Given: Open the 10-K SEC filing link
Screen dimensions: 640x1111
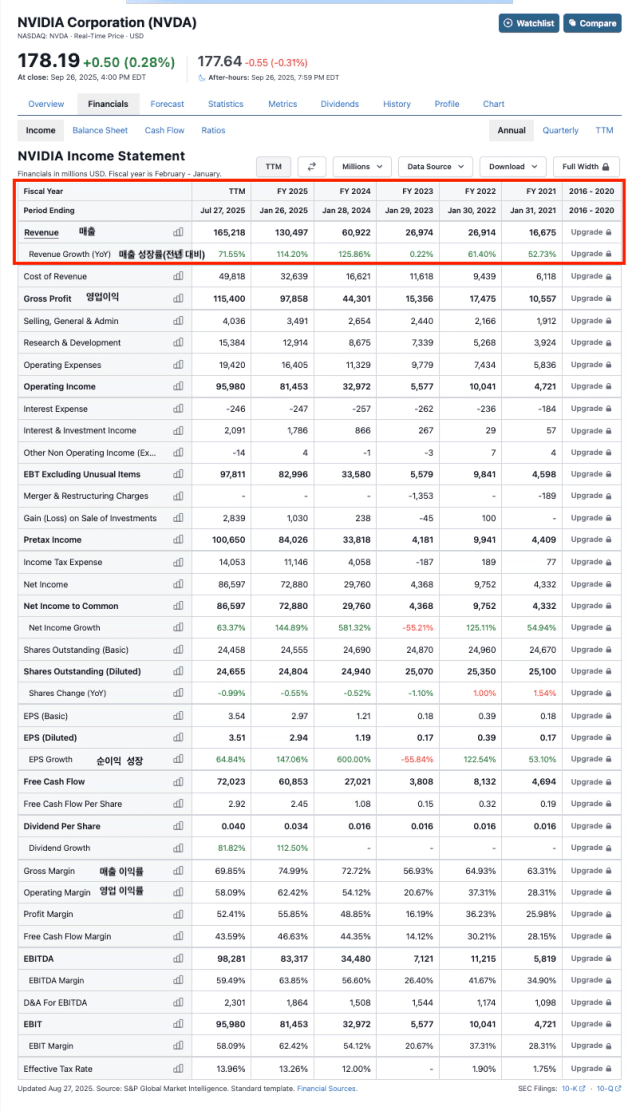Looking at the screenshot, I should pyautogui.click(x=573, y=1088).
